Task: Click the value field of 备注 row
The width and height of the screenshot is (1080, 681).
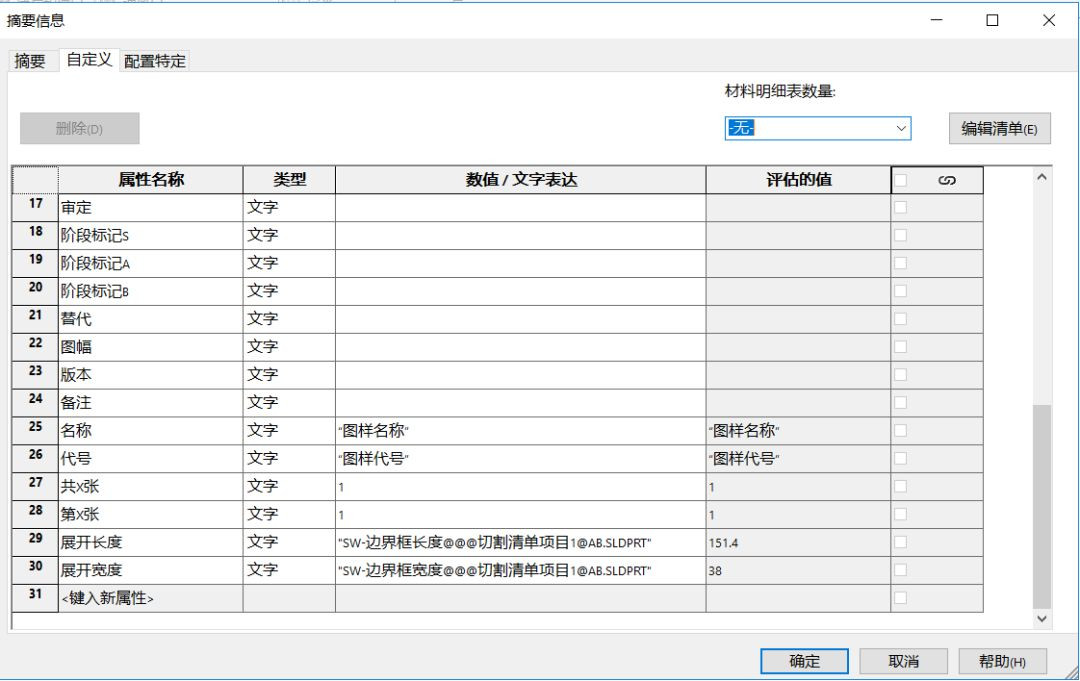Action: pyautogui.click(x=520, y=403)
